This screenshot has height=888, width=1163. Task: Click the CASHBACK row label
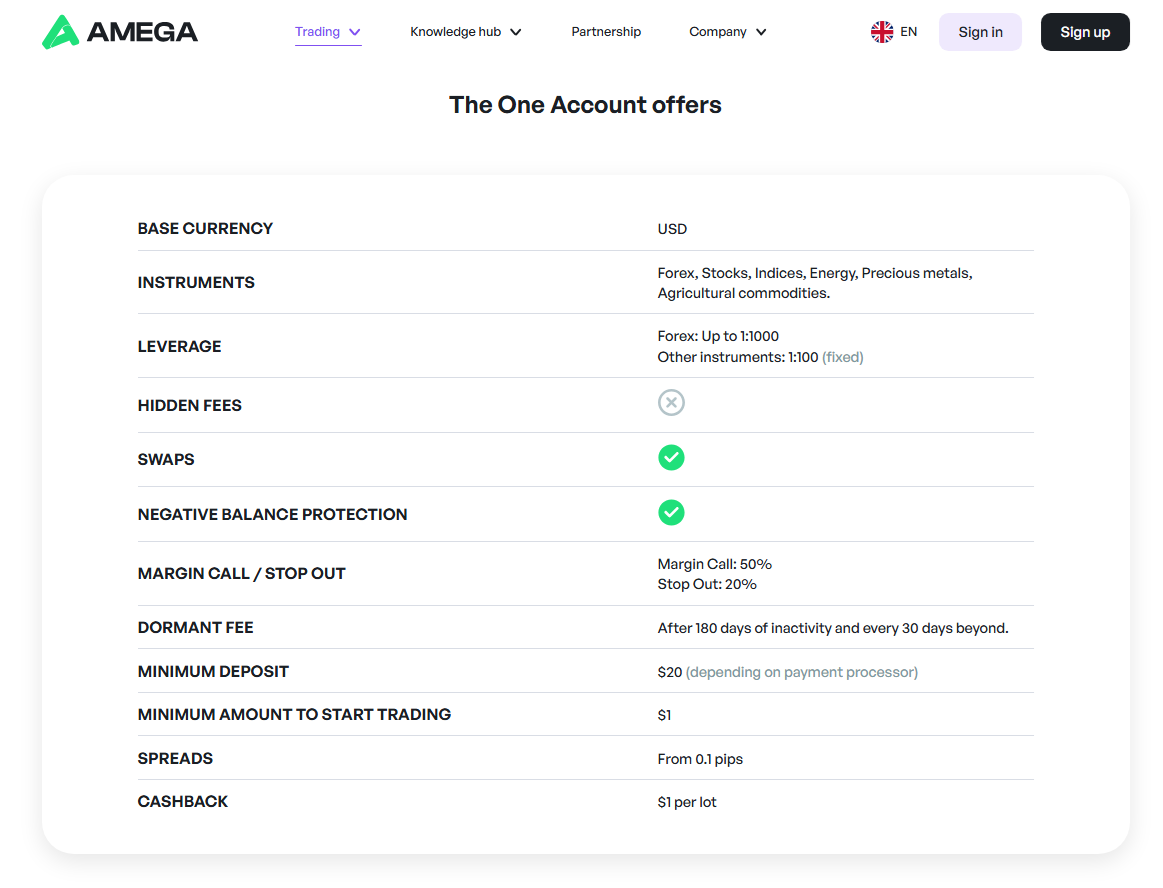(183, 801)
